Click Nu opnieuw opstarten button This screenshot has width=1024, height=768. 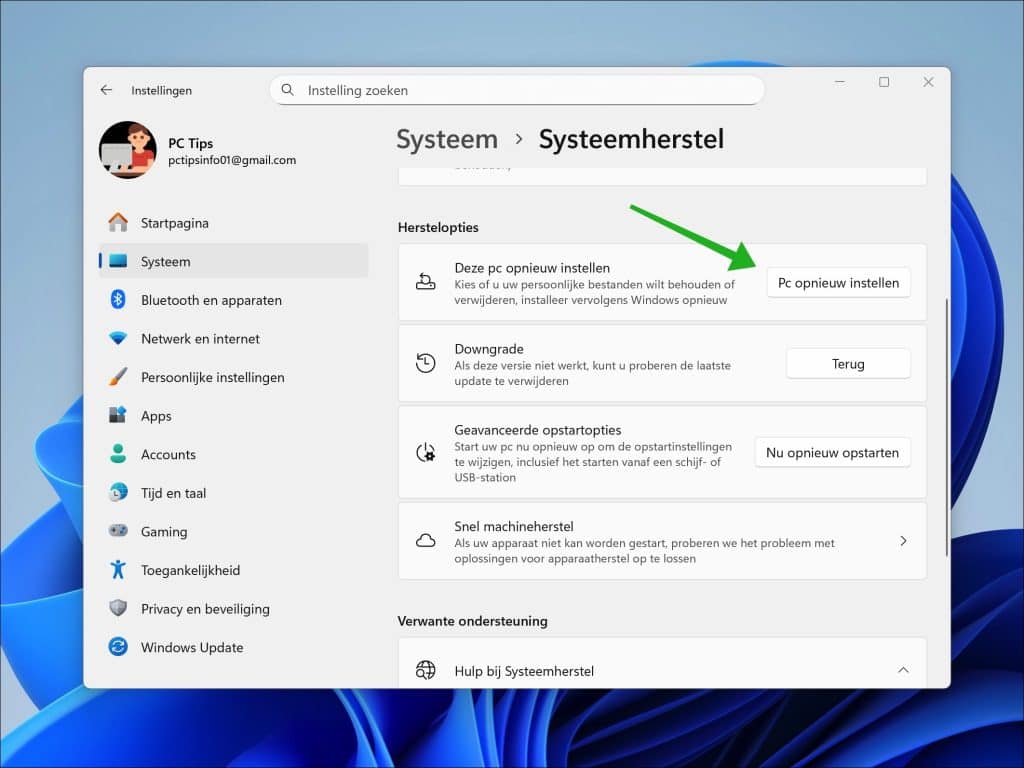[832, 453]
